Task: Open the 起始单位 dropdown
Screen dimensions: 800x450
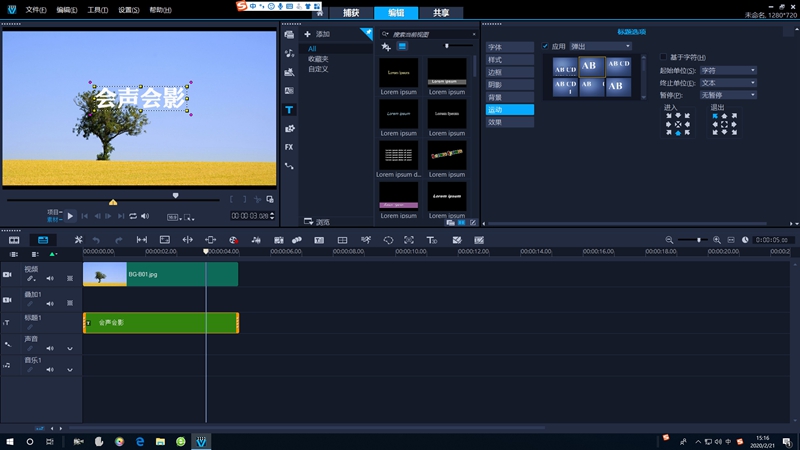Action: (x=728, y=70)
